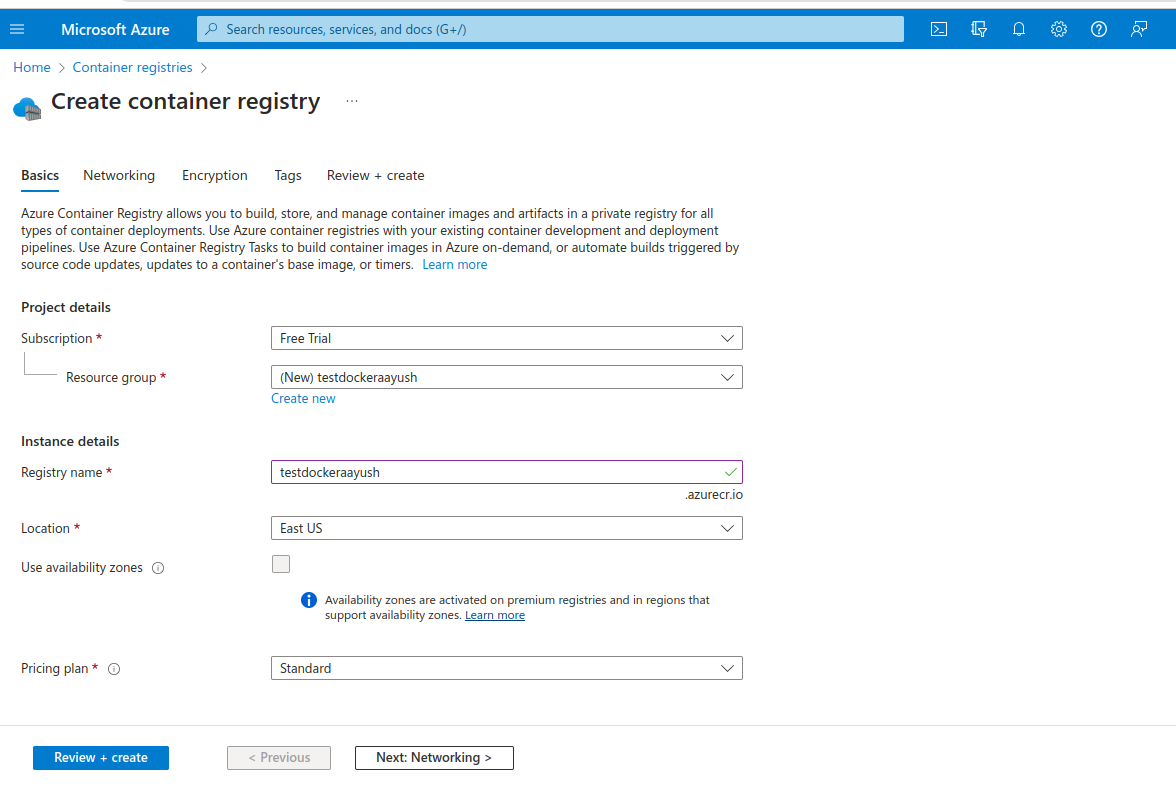
Task: Open portal settings gear
Action: point(1058,29)
